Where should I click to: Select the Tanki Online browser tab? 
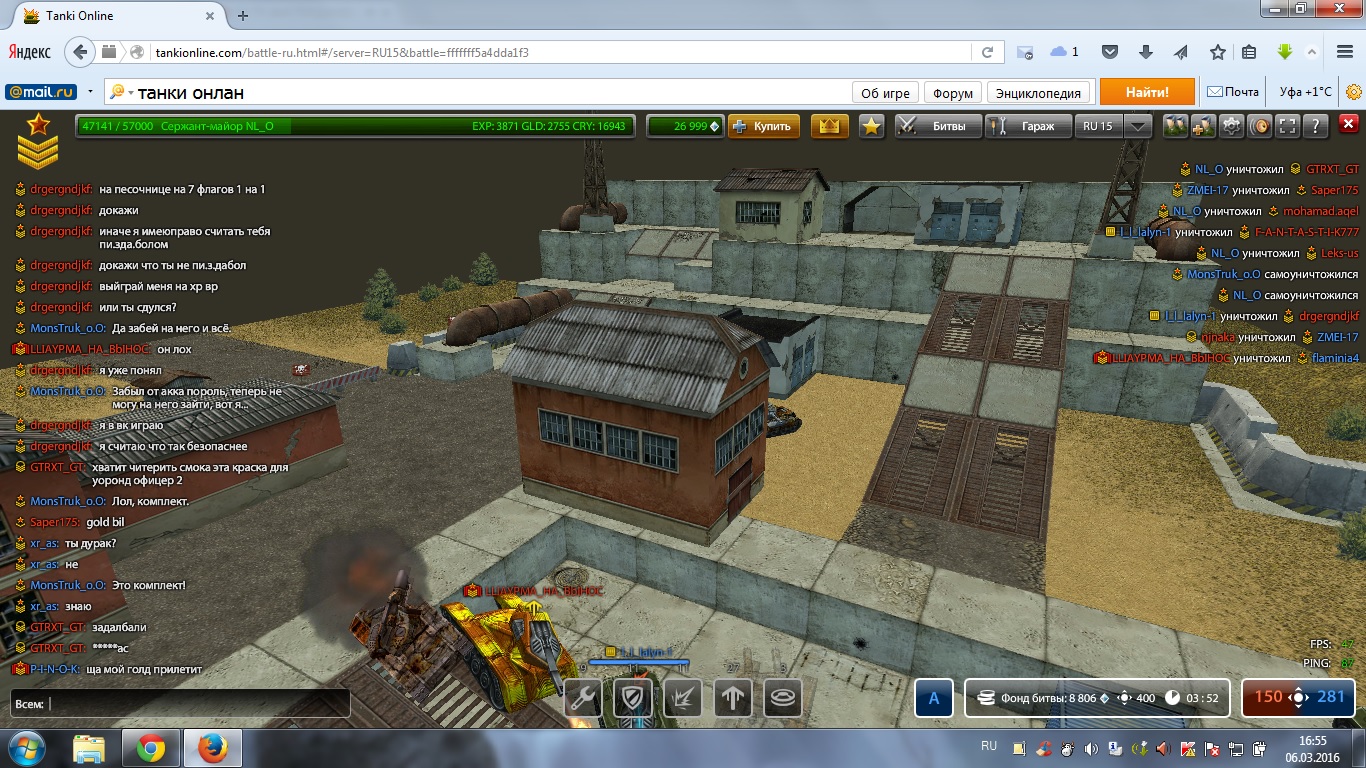click(115, 16)
